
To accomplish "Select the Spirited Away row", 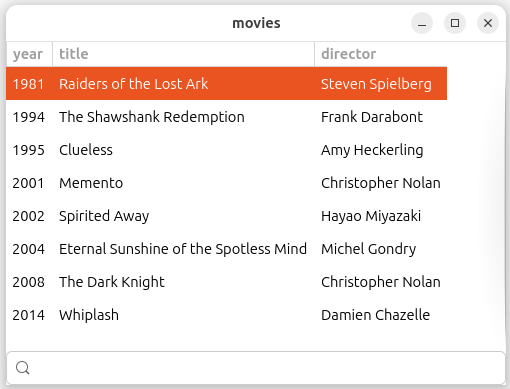I will click(x=226, y=216).
